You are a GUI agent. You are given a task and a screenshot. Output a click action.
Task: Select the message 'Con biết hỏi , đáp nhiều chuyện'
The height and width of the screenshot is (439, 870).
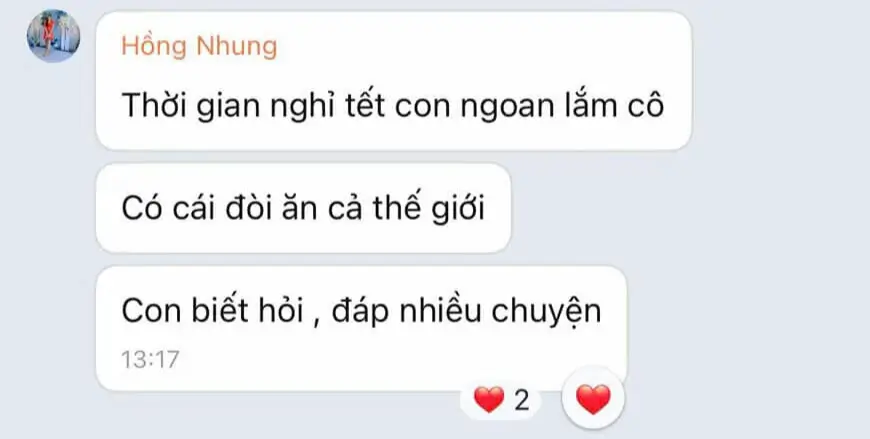point(361,329)
